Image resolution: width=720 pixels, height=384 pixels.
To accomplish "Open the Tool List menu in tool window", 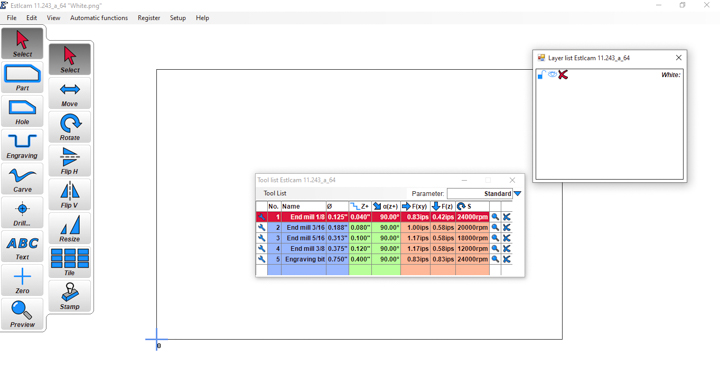I will tap(275, 193).
